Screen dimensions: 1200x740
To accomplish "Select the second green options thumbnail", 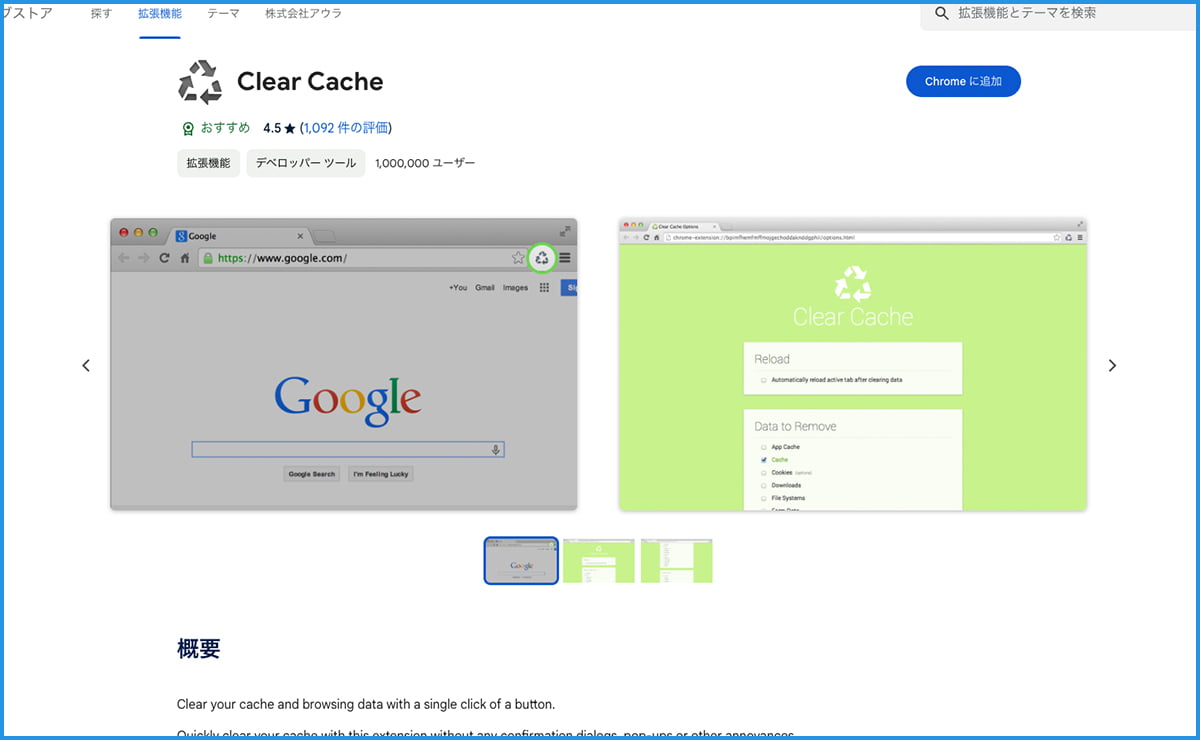I will tap(598, 561).
